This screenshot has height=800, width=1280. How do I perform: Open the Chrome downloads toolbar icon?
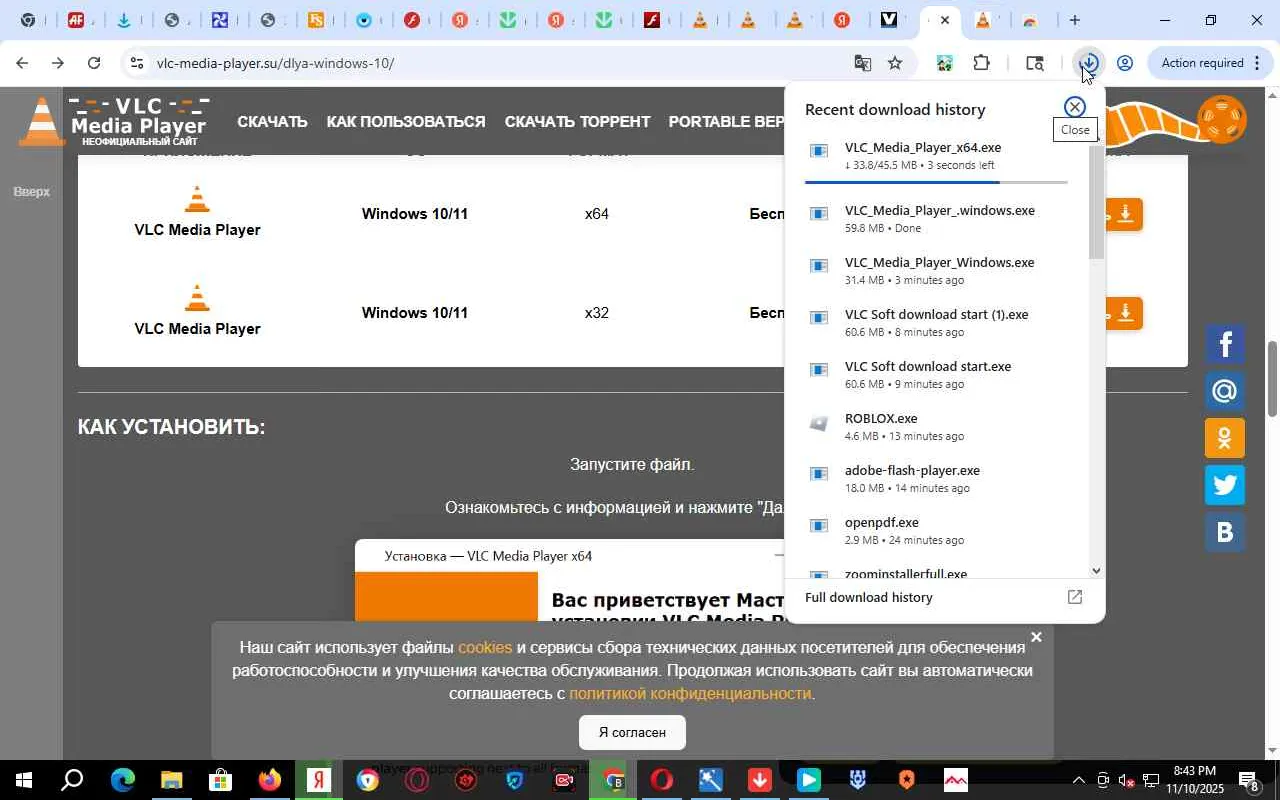pos(1088,63)
